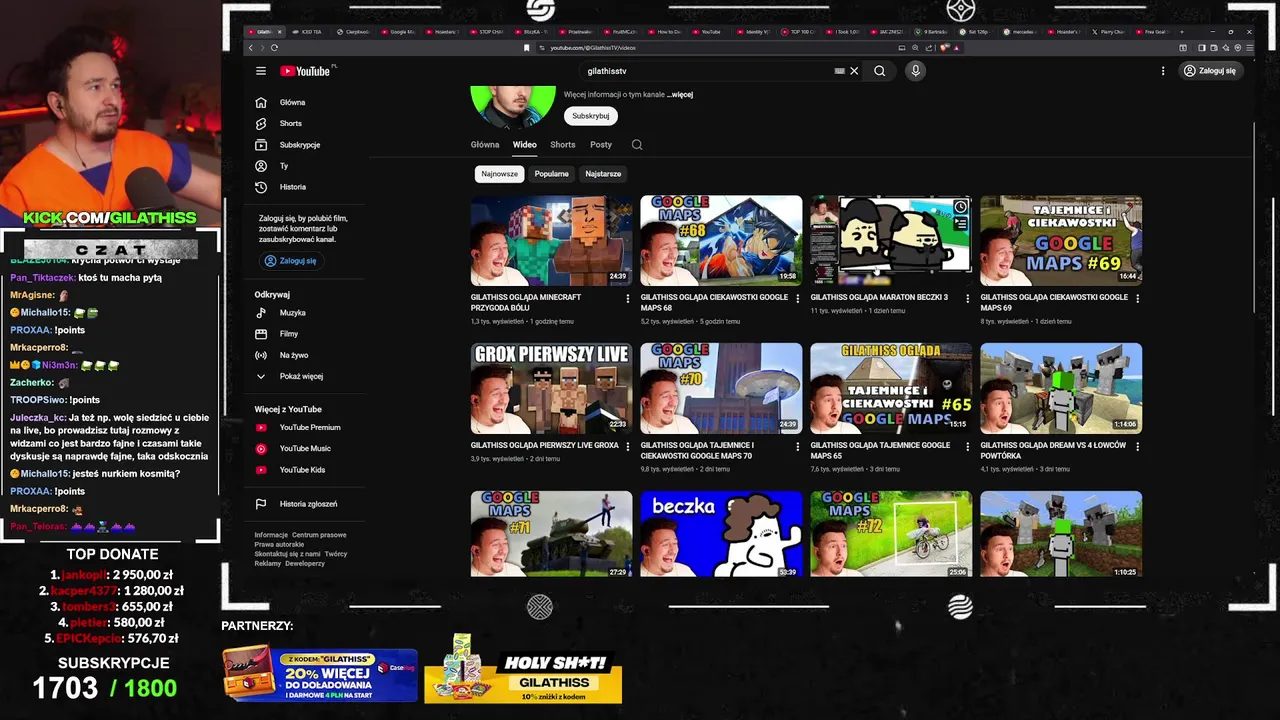Click the Skontaktuj się z nami footer link
1280x720 pixels.
click(287, 554)
